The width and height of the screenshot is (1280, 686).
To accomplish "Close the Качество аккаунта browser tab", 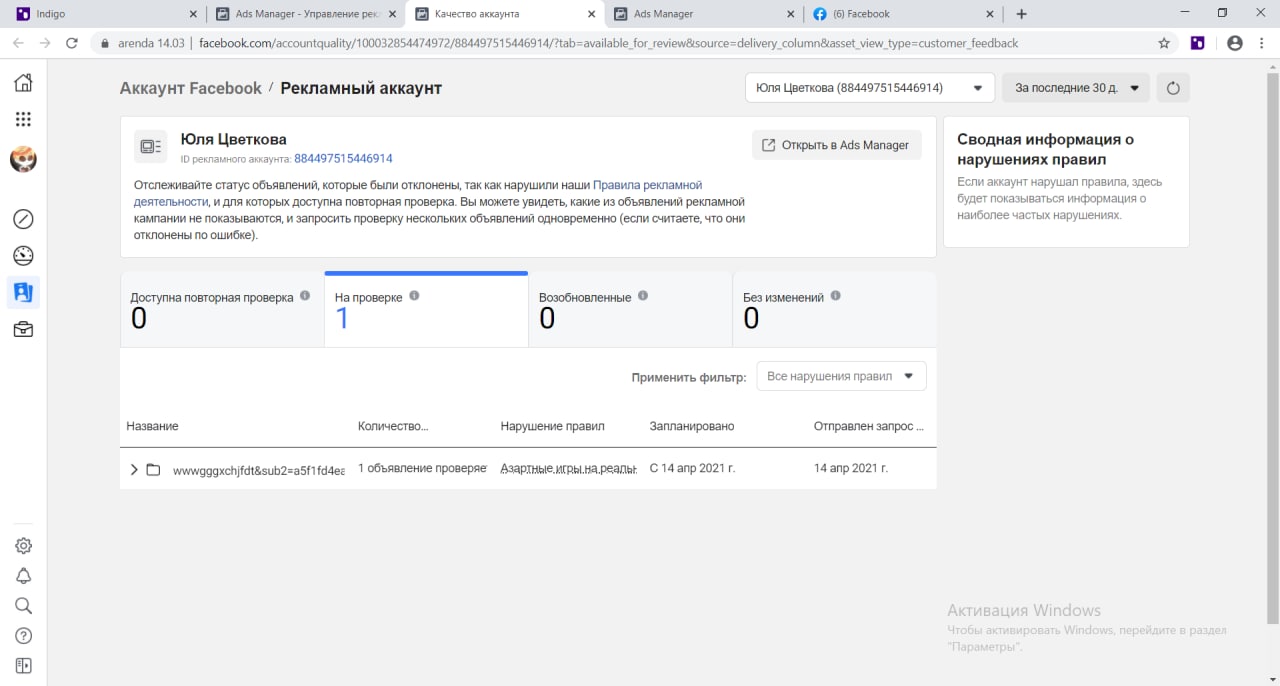I will (592, 14).
